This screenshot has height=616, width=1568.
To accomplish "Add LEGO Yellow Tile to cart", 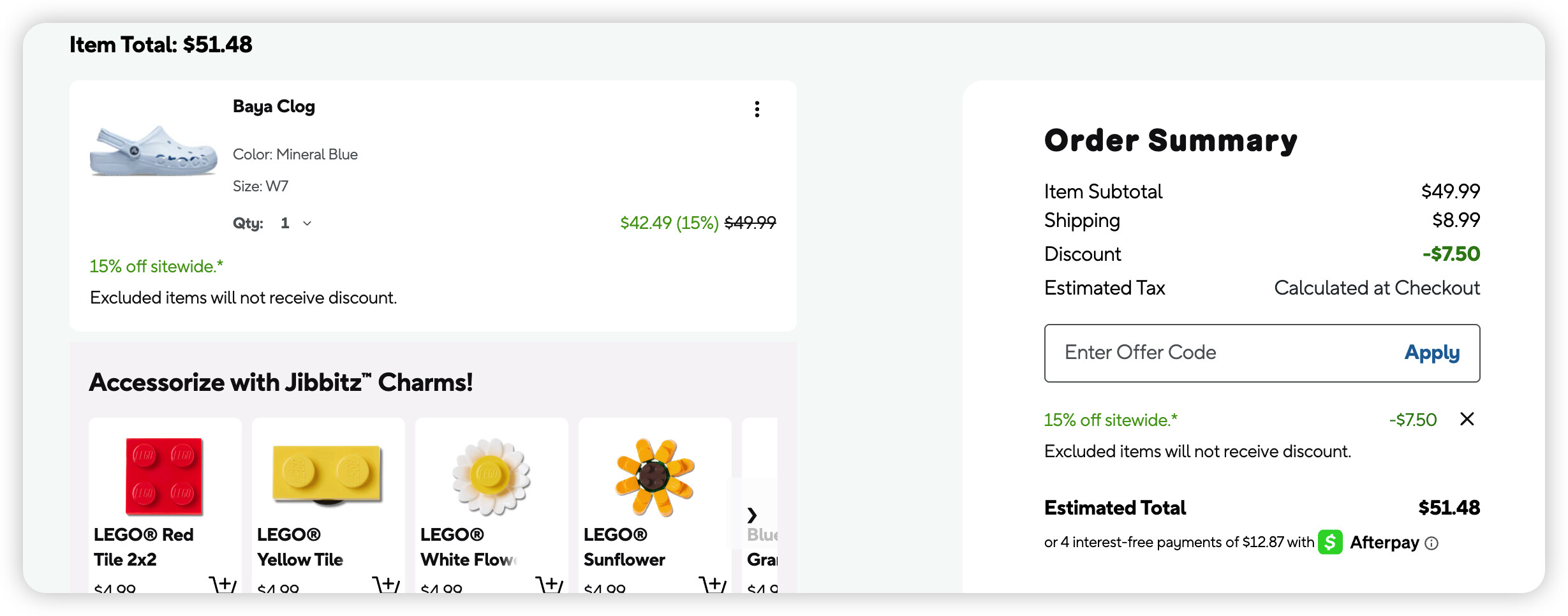I will [385, 583].
